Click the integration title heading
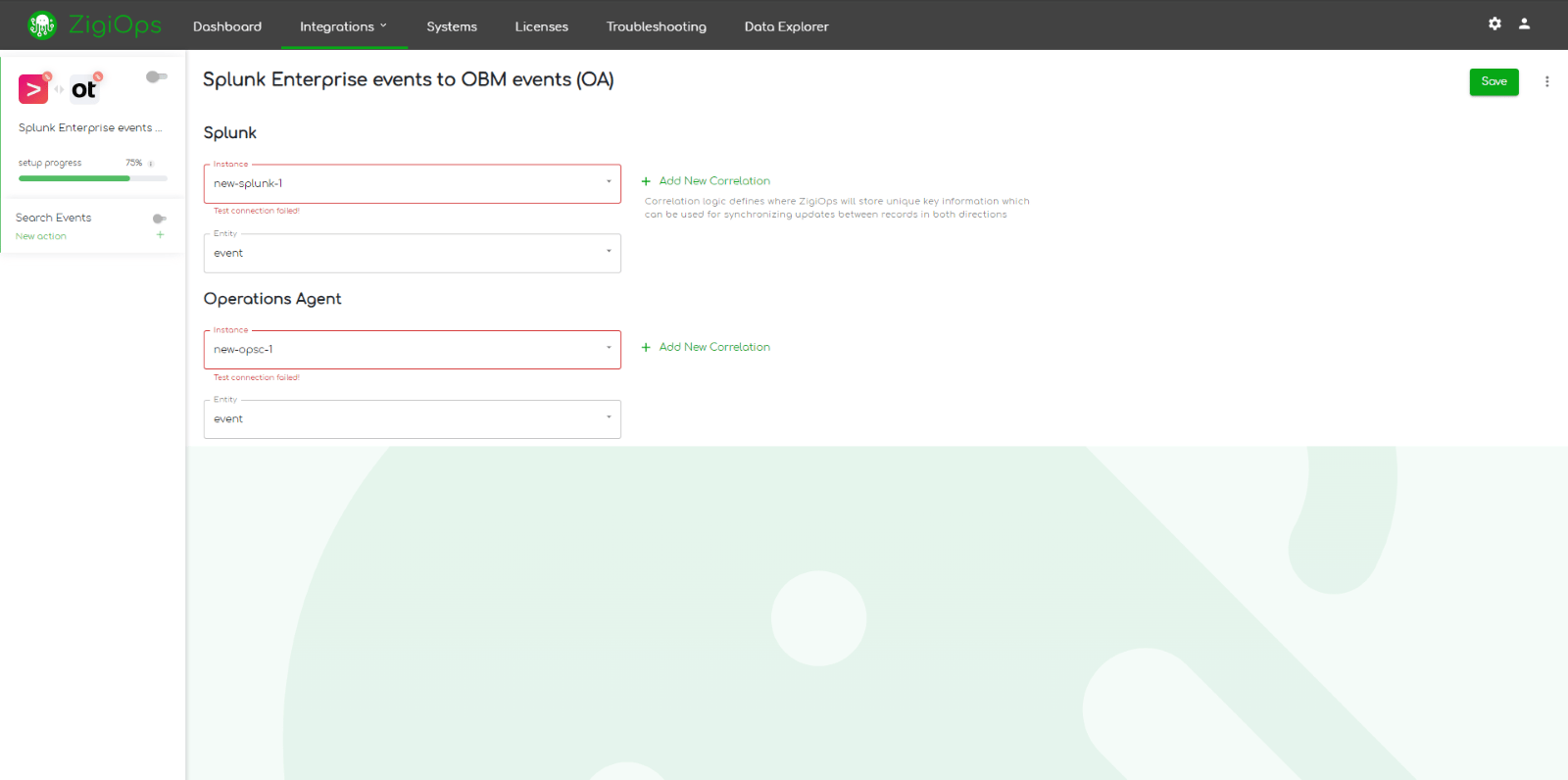 click(x=409, y=80)
